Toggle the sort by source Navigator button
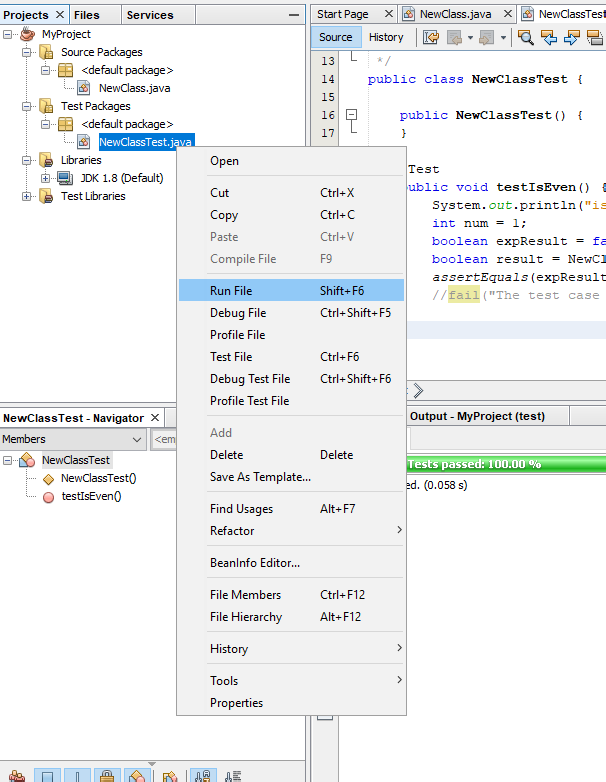Screen dimensions: 606x782 [232, 776]
